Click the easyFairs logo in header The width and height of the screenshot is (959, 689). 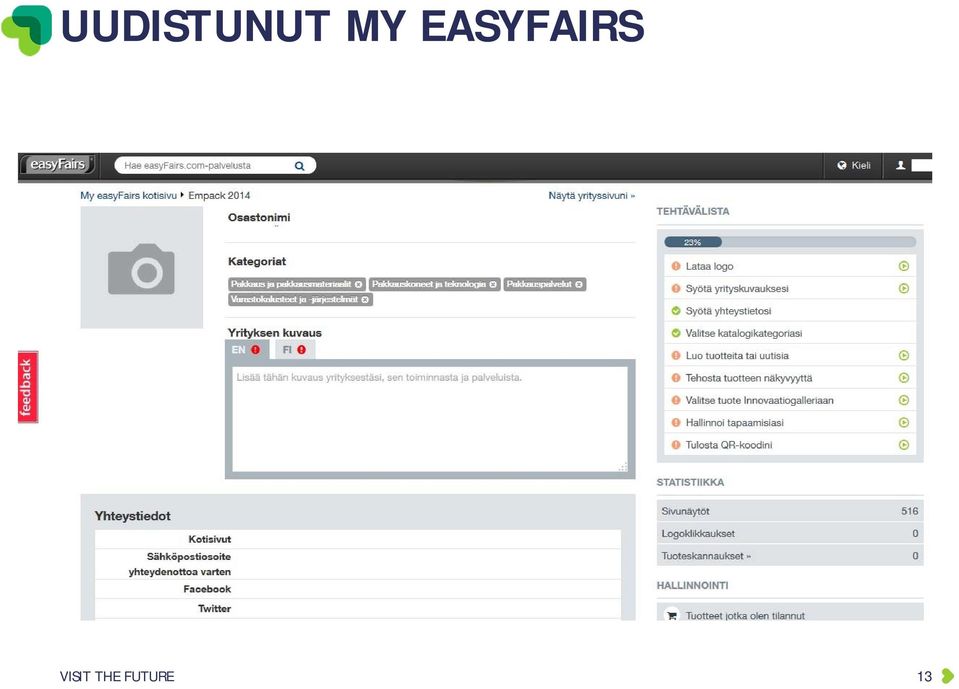(x=57, y=164)
